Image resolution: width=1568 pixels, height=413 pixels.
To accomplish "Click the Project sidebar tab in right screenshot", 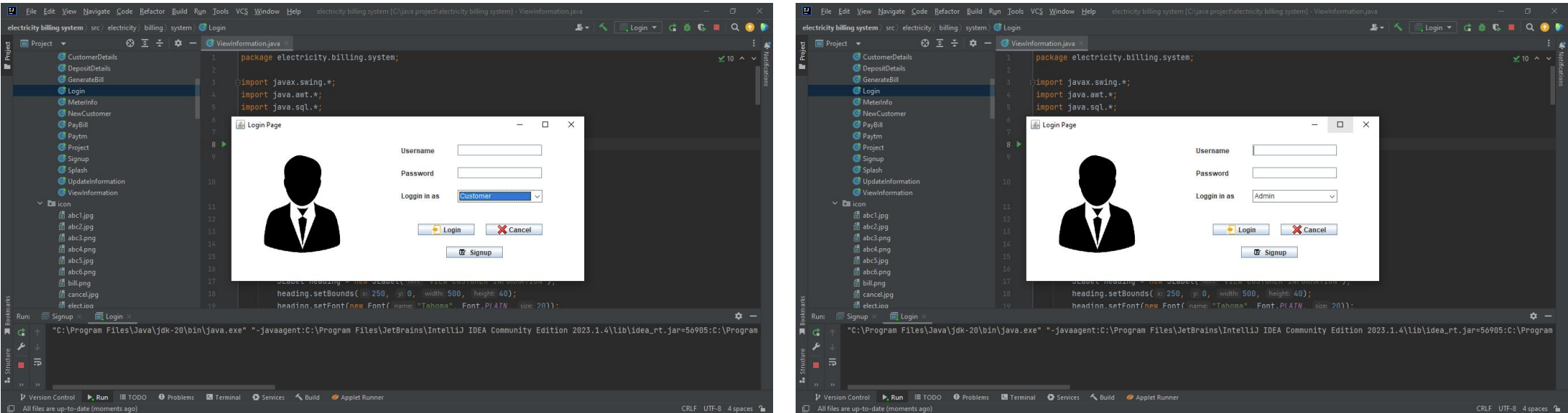I will tap(802, 54).
